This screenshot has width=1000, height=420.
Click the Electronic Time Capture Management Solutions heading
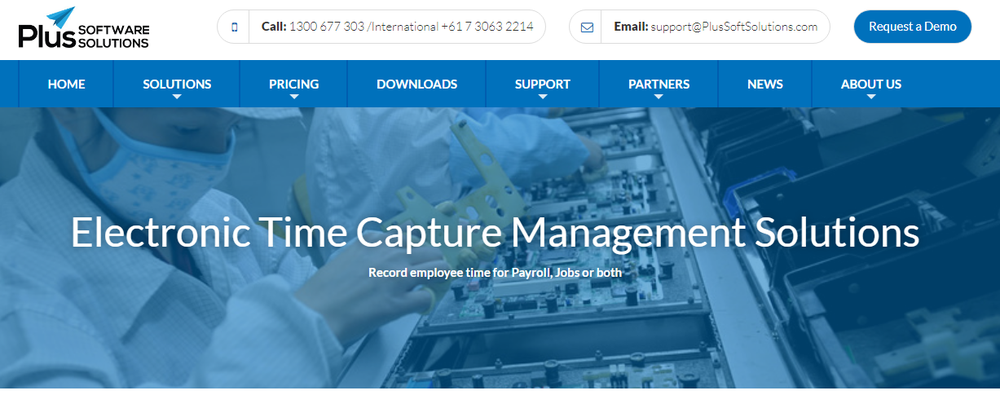pyautogui.click(x=495, y=233)
